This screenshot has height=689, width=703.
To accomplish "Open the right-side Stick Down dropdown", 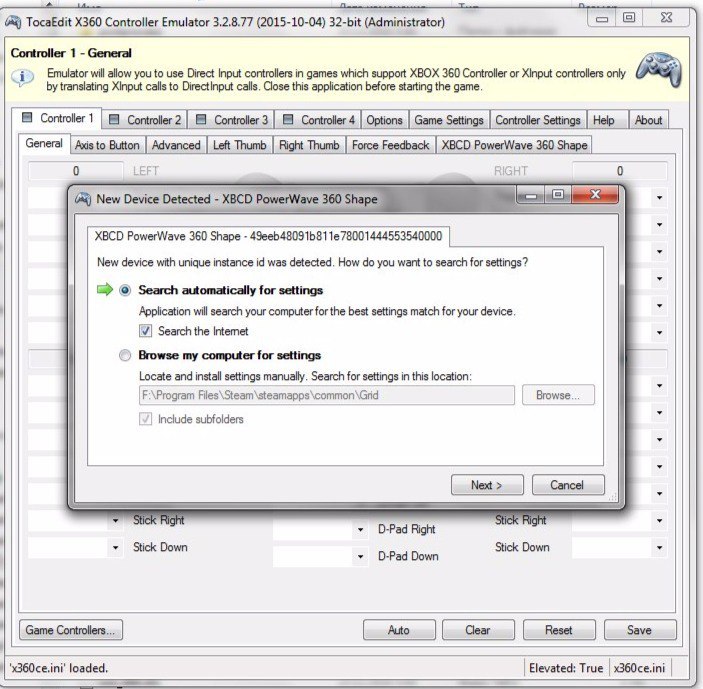I will tap(659, 548).
